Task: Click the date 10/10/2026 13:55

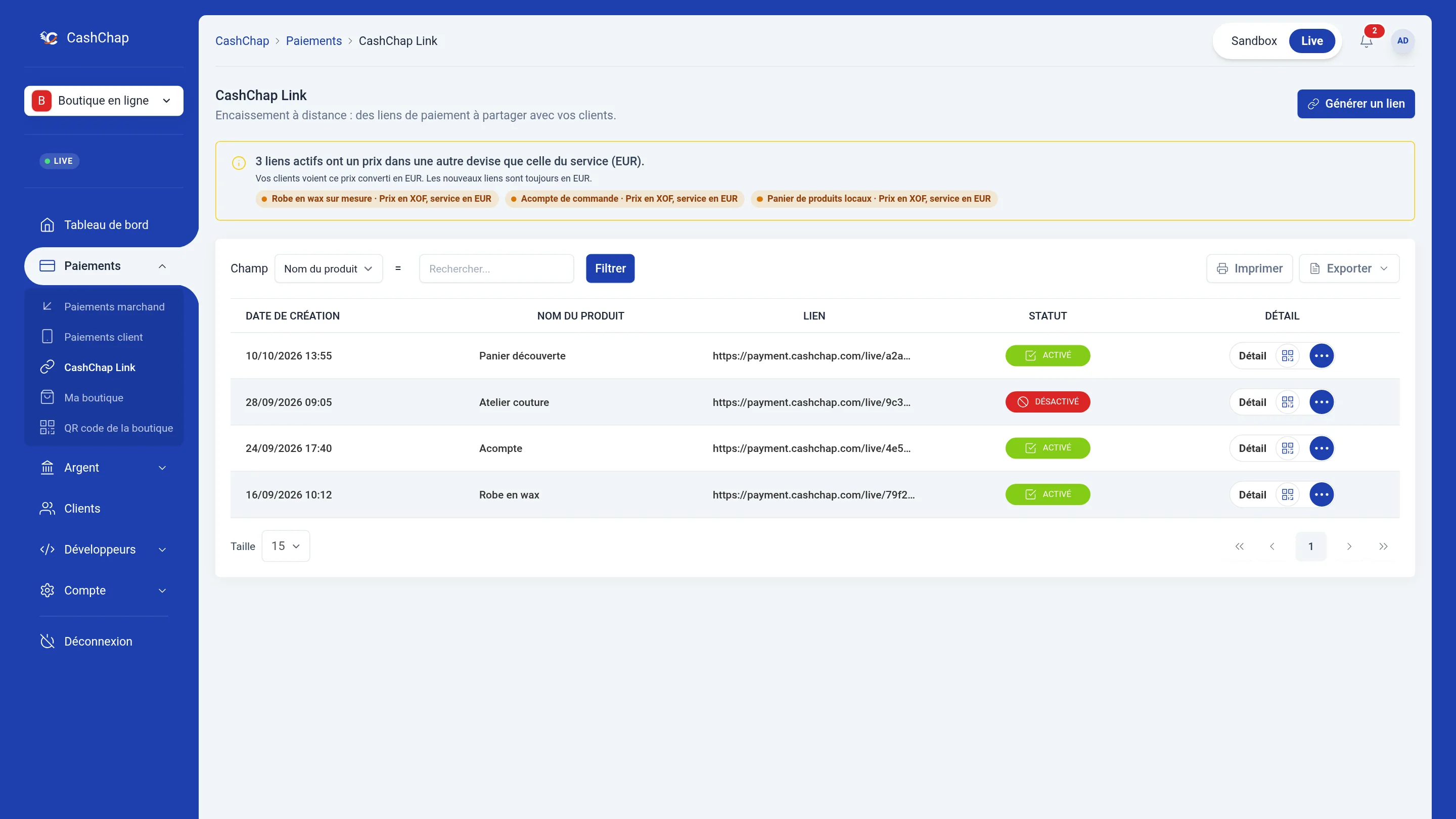Action: point(288,355)
